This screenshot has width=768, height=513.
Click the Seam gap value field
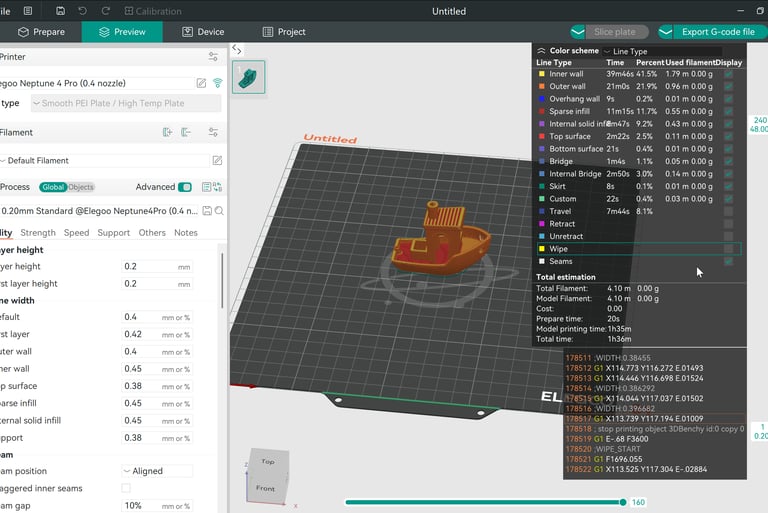pyautogui.click(x=157, y=506)
